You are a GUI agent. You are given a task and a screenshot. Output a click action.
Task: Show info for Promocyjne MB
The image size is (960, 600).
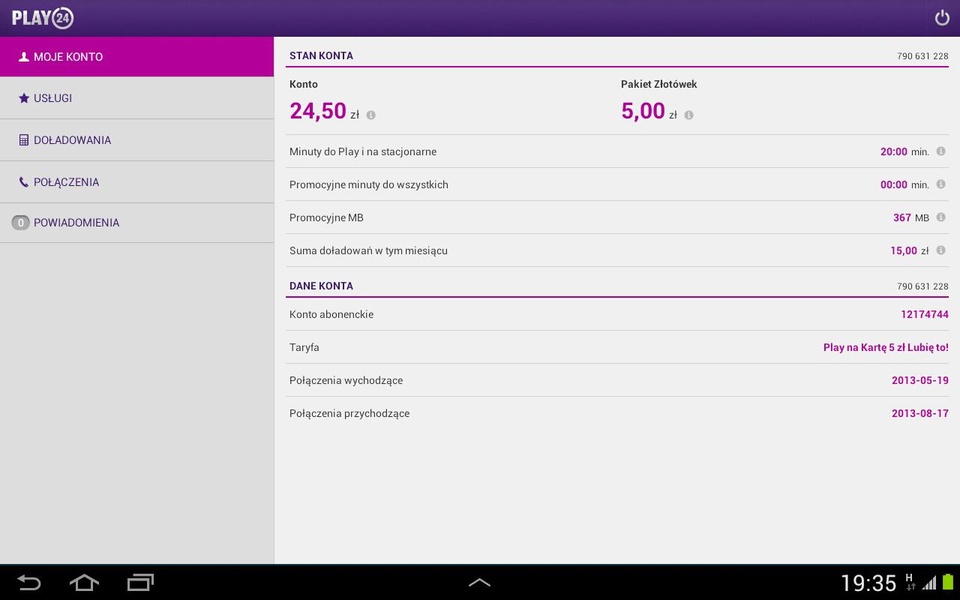click(941, 217)
